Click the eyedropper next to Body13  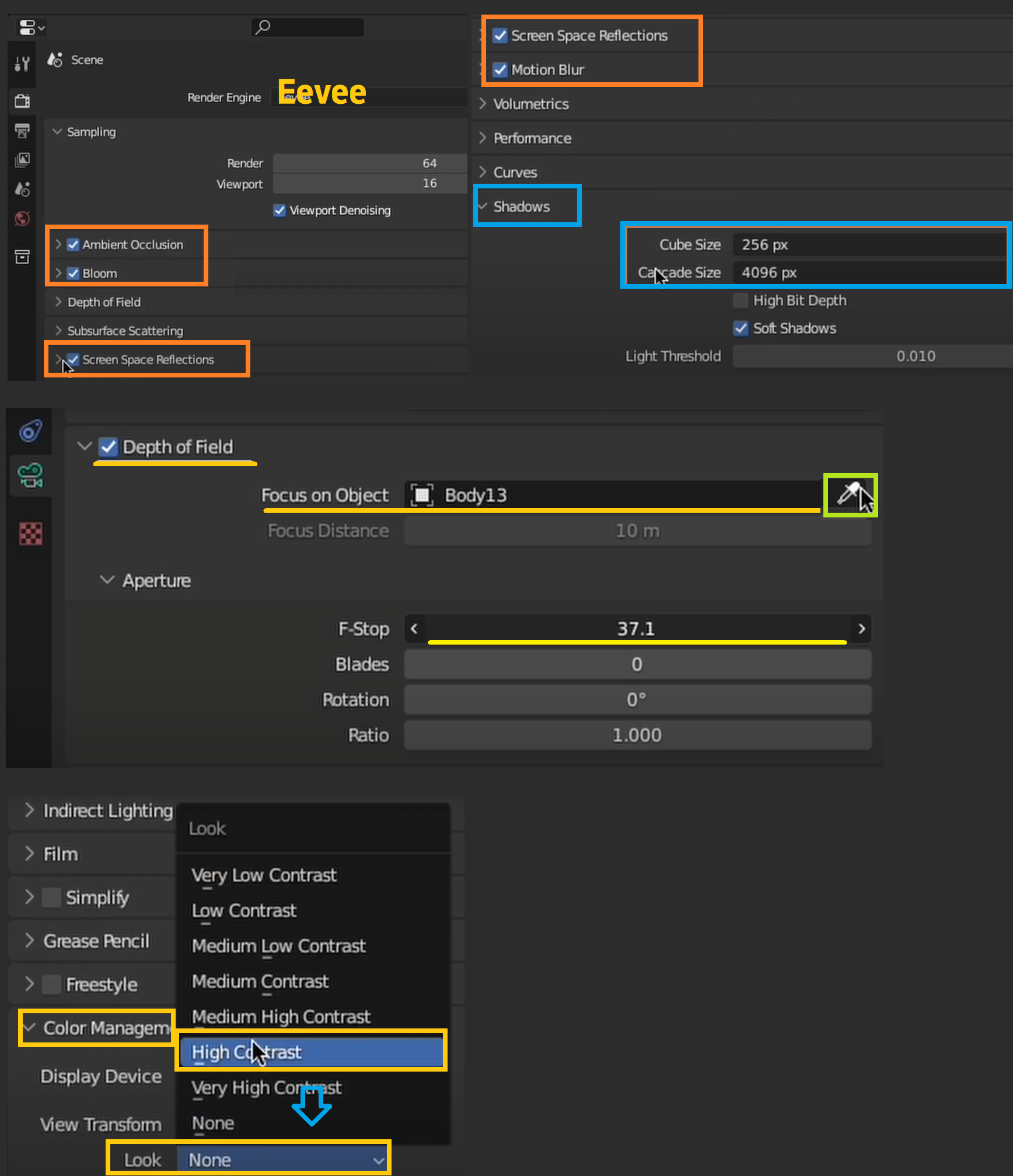coord(850,495)
